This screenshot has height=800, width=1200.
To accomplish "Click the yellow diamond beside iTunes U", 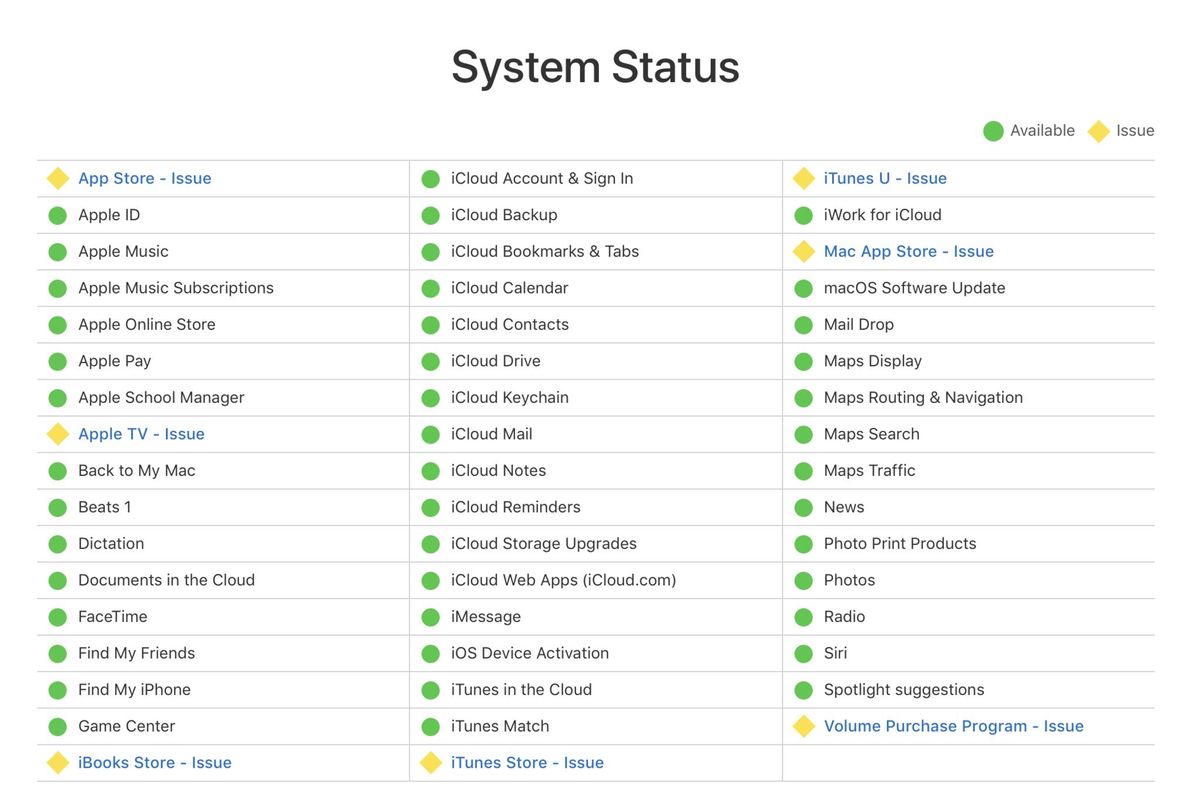I will [x=804, y=178].
